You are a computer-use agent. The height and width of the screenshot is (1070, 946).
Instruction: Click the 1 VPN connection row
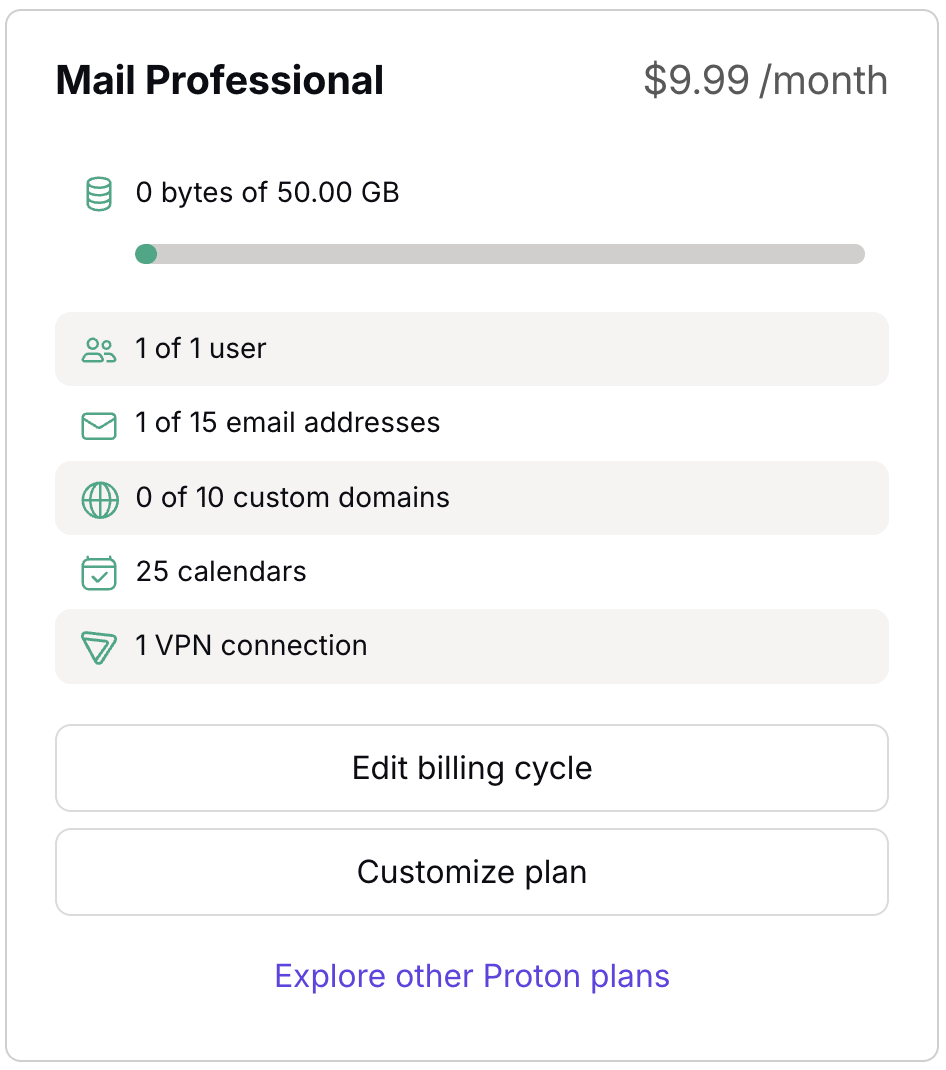tap(472, 646)
